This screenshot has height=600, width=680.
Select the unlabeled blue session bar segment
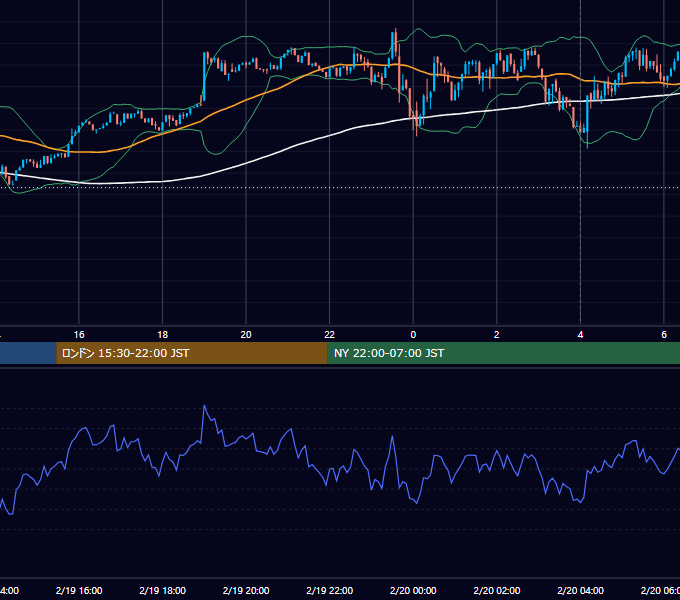28,353
